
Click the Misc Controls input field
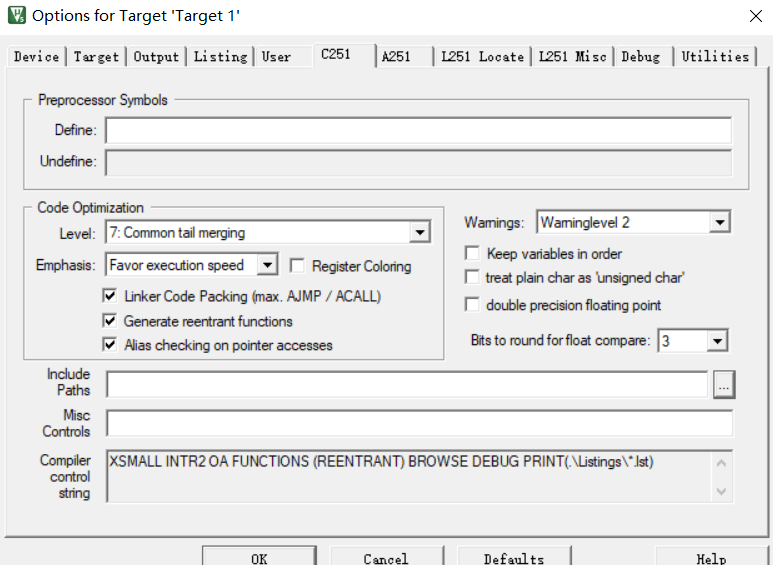coord(419,424)
